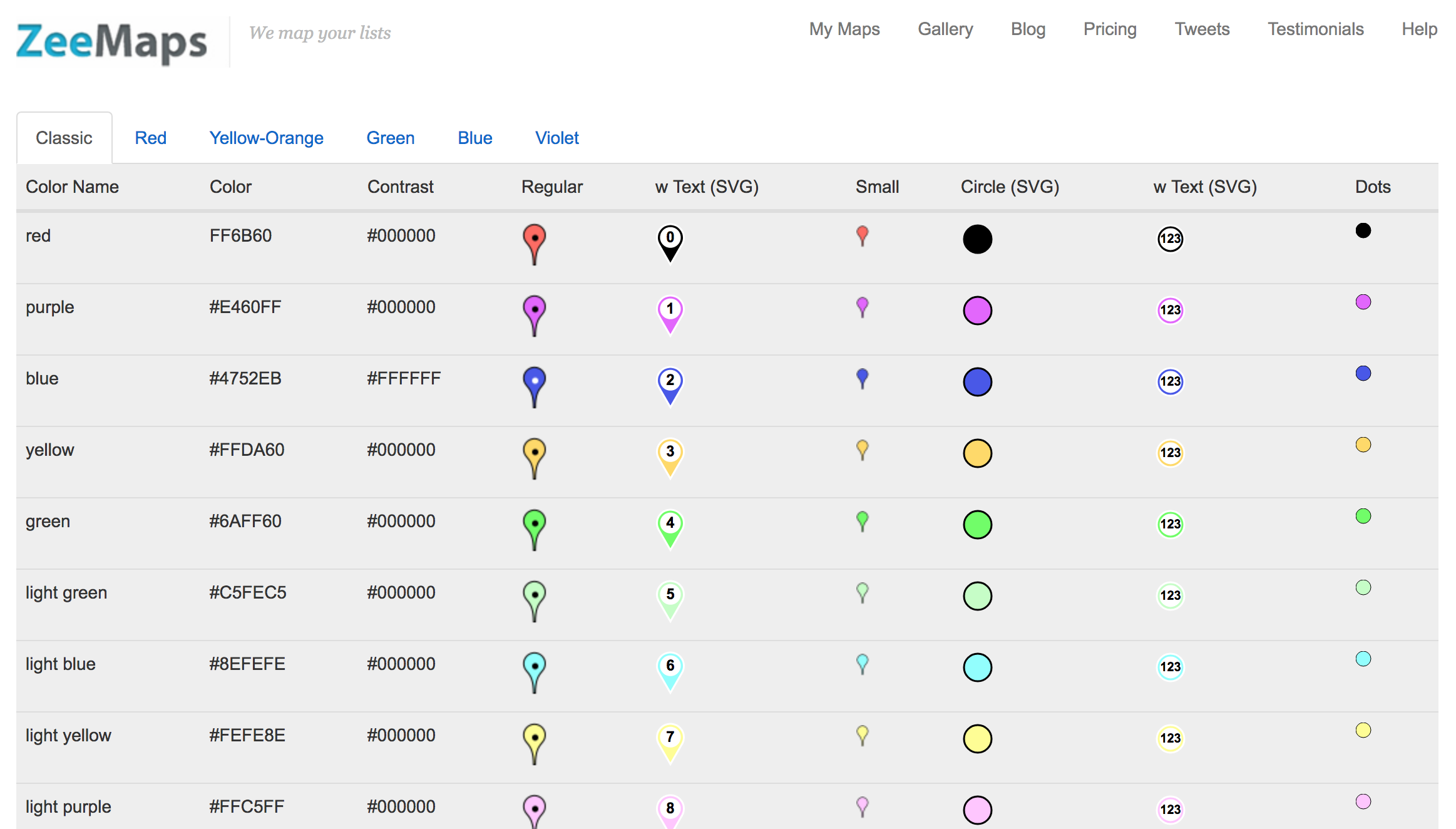
Task: Click the ZeeMaps logo
Action: click(x=111, y=41)
